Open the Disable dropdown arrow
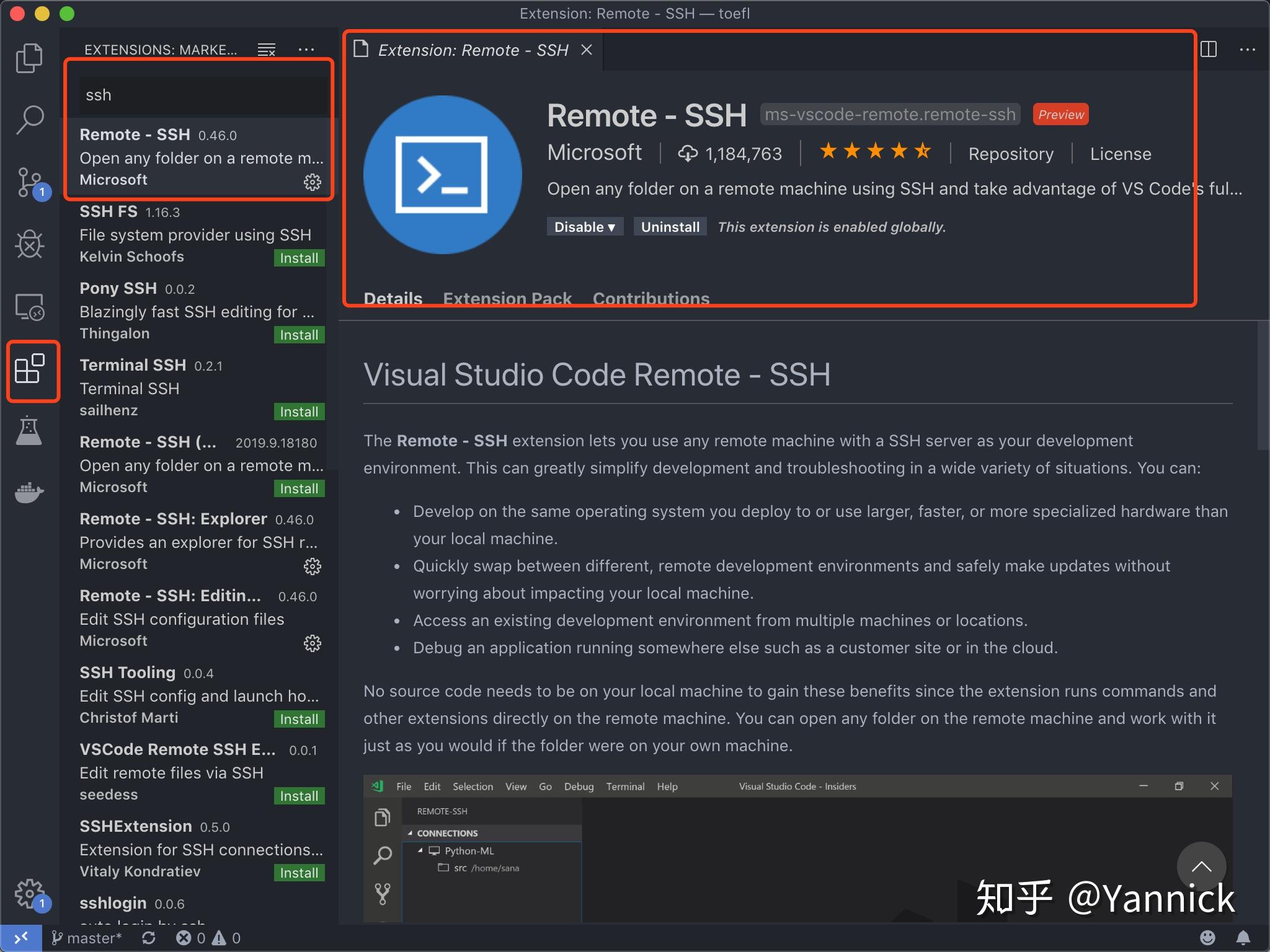1270x952 pixels. click(611, 227)
